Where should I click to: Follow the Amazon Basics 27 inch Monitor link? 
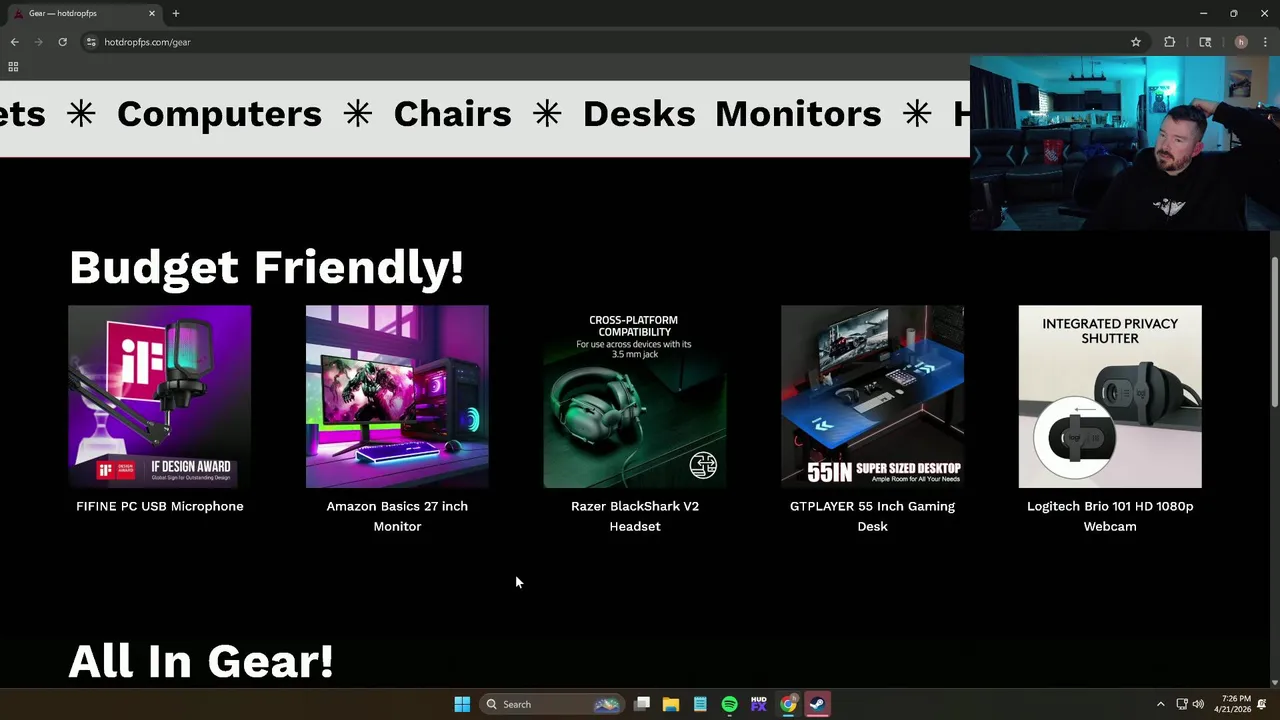pyautogui.click(x=397, y=516)
